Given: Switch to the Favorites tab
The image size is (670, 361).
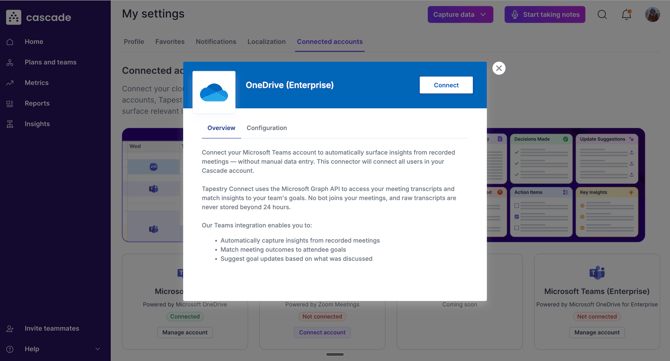Looking at the screenshot, I should point(170,42).
